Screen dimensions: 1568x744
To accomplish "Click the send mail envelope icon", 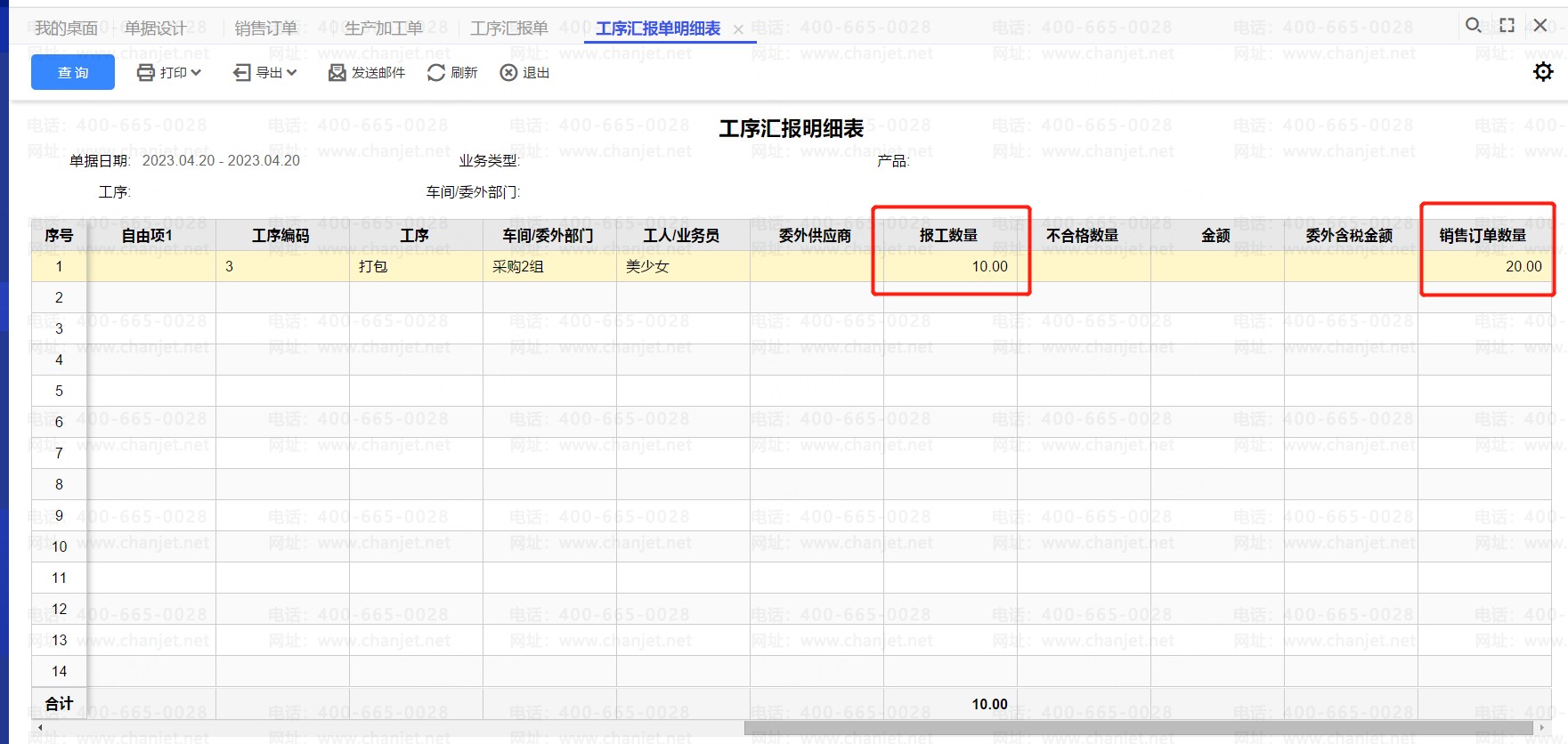I will coord(337,73).
